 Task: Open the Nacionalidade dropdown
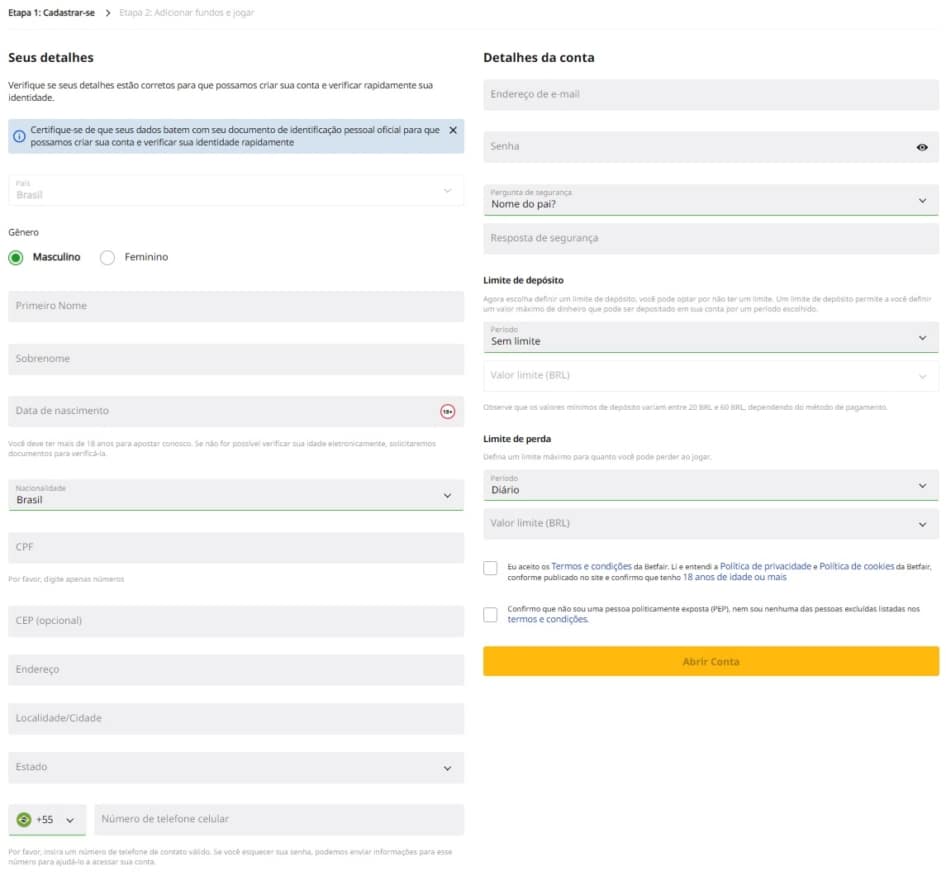pyautogui.click(x=236, y=495)
